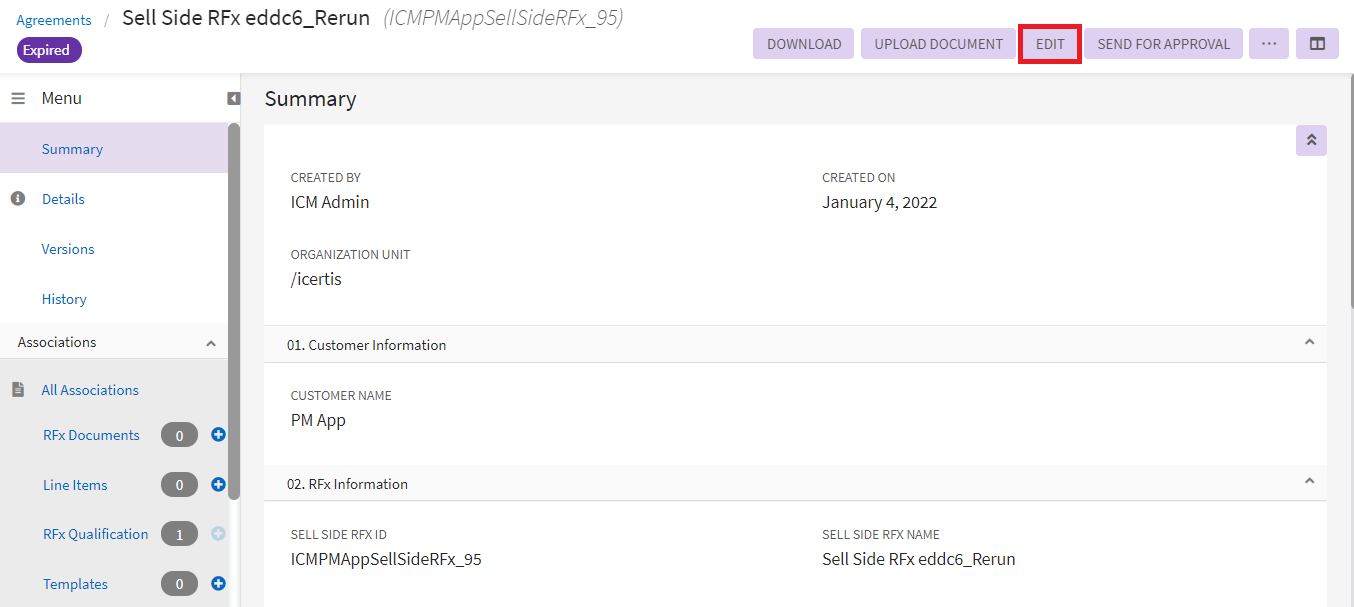
Task: Collapse the entire Summary section
Action: 1311,141
